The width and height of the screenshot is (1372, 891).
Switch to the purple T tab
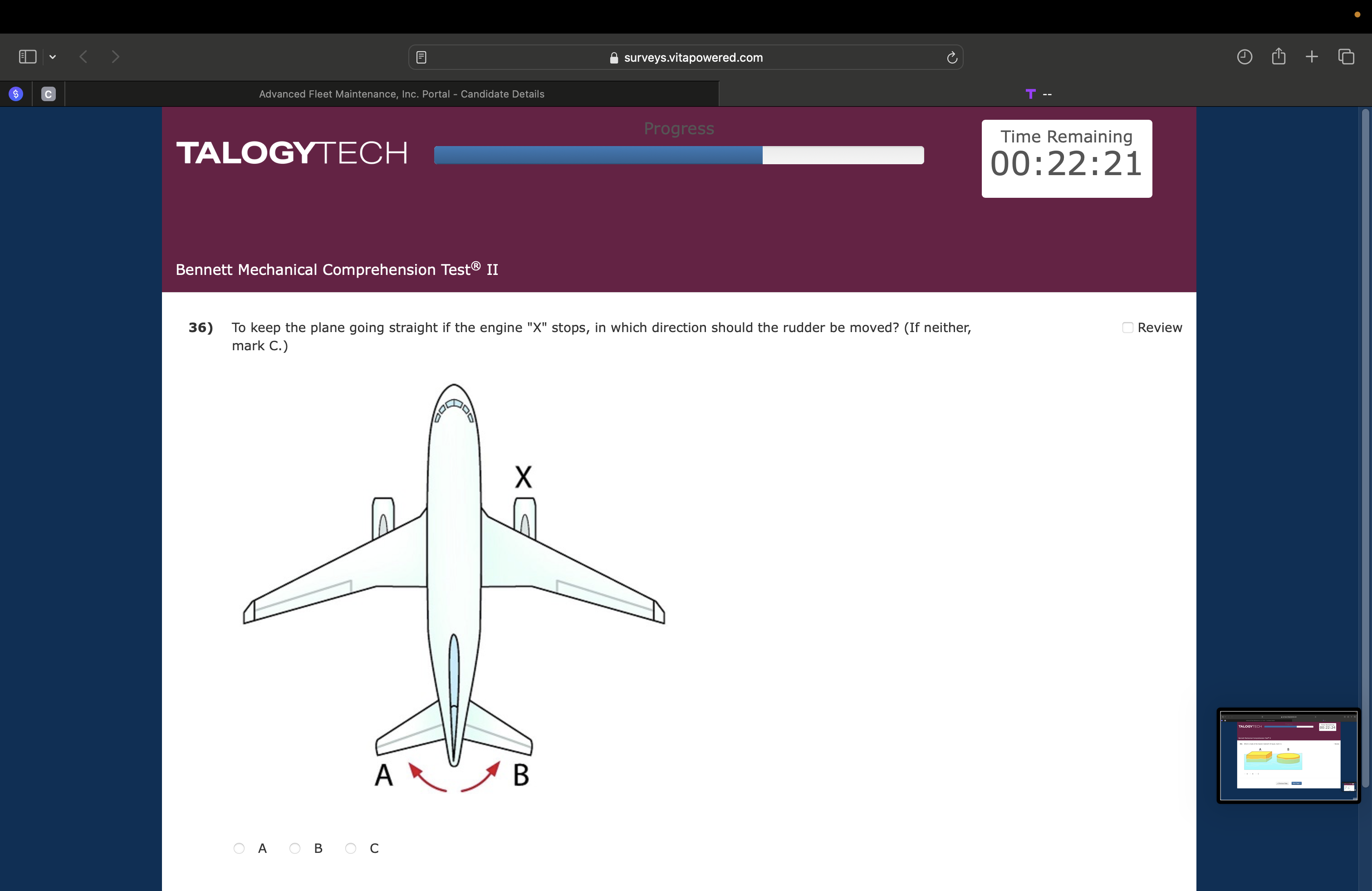point(1038,94)
